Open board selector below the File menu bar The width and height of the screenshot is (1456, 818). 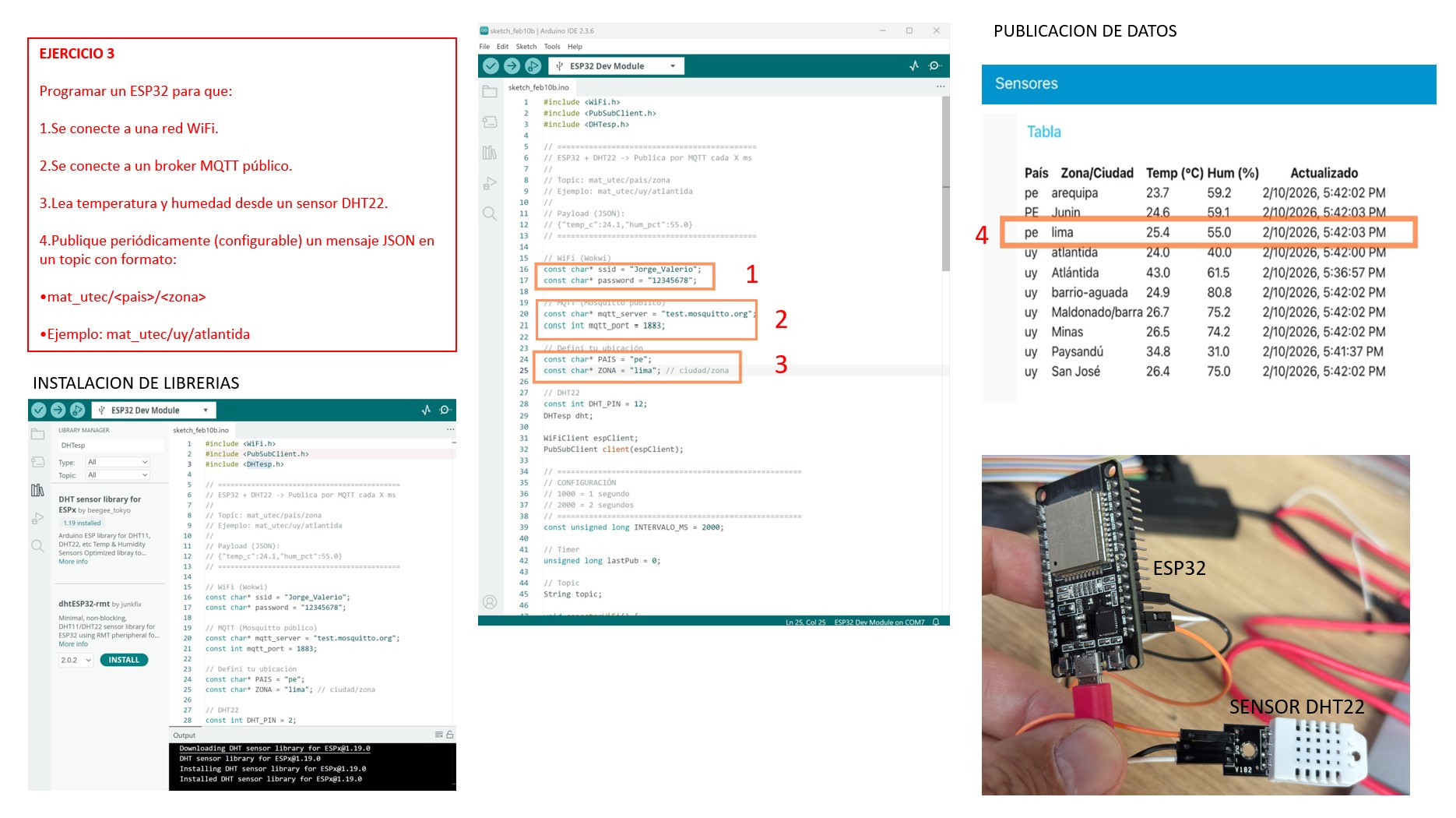pyautogui.click(x=616, y=66)
